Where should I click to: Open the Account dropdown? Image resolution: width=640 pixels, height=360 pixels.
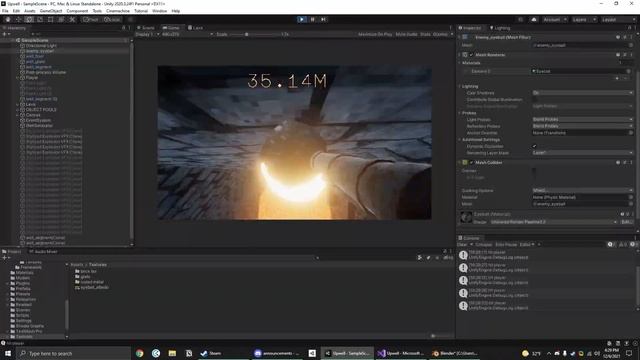click(554, 19)
